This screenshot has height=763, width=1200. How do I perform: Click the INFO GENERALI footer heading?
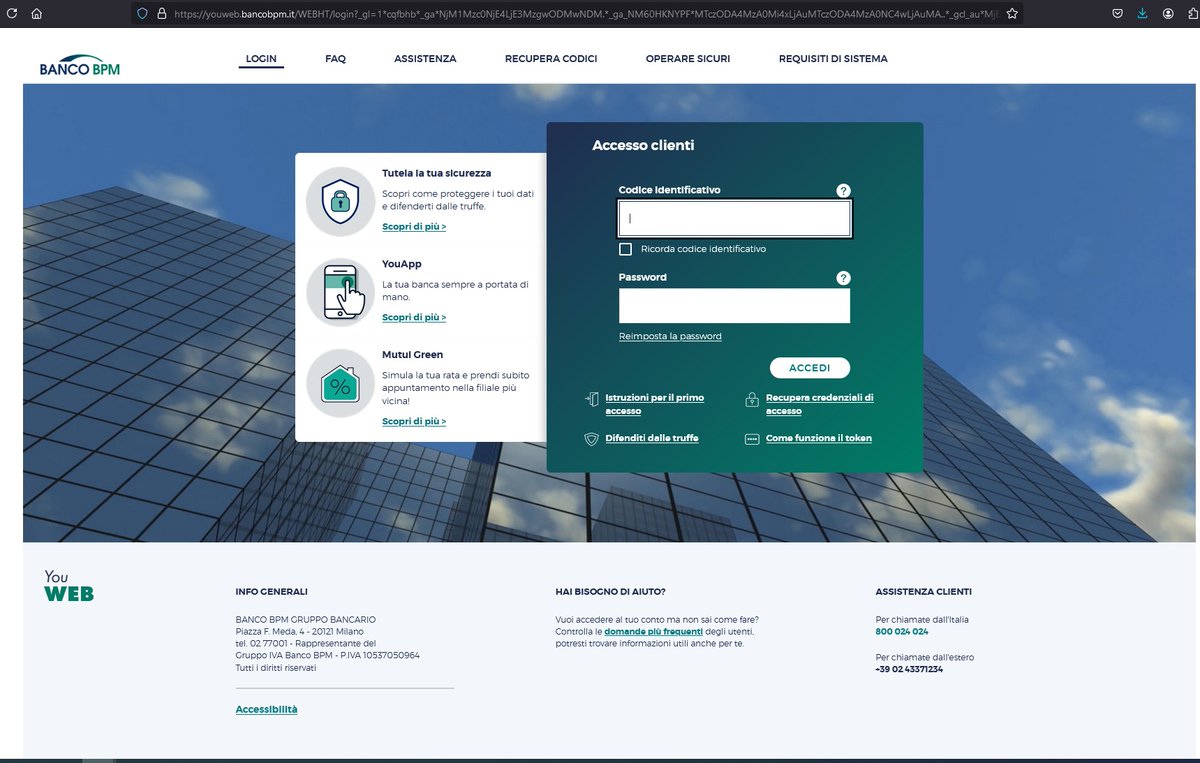tap(272, 592)
